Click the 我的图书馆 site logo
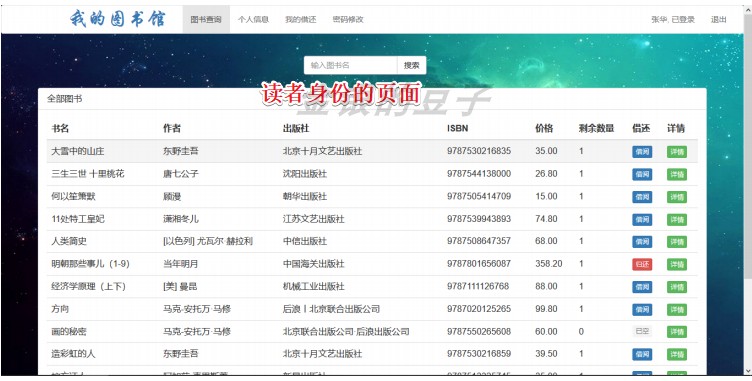This screenshot has width=752, height=381. point(118,19)
